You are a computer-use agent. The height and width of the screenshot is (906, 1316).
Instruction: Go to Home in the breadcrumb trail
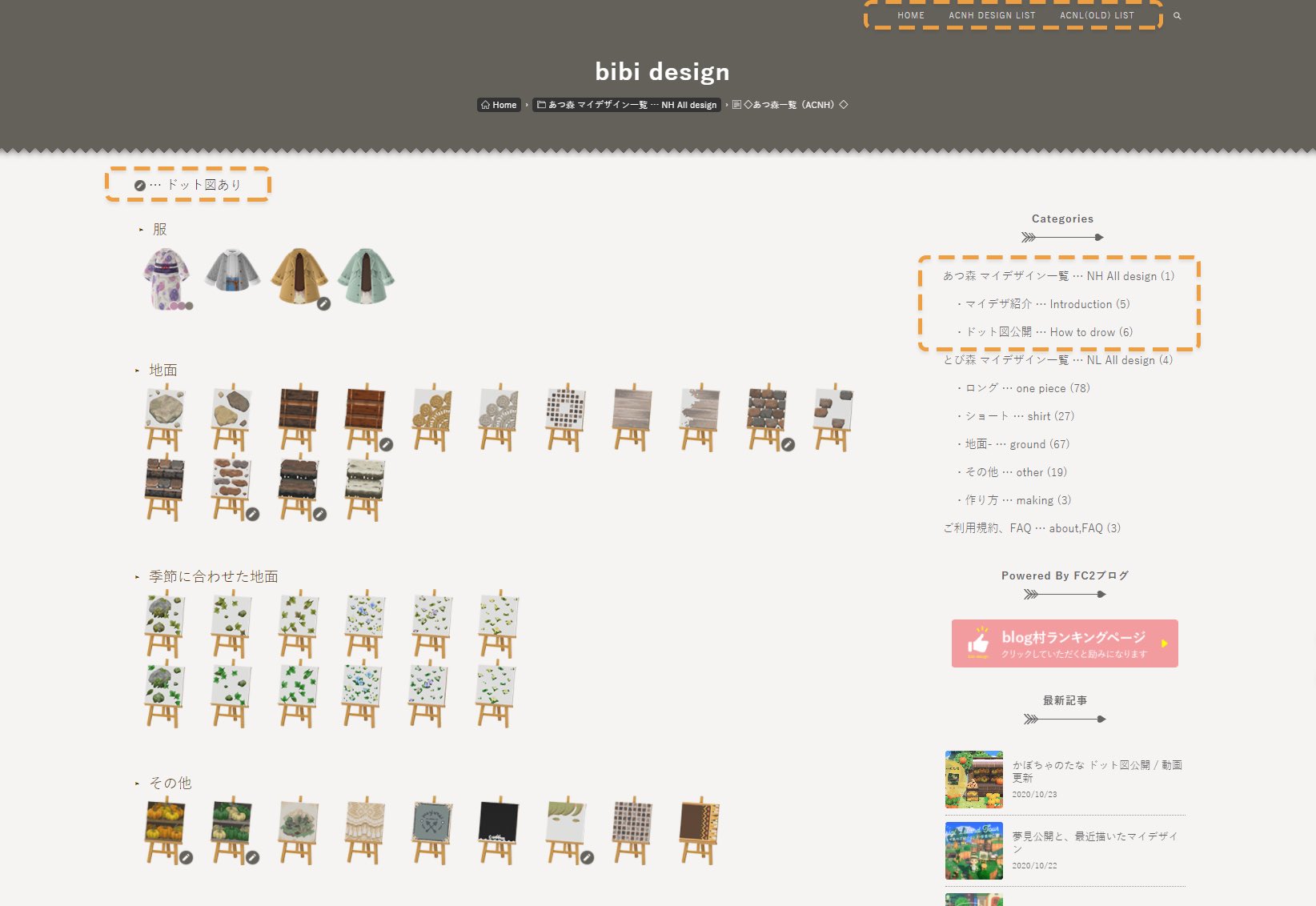point(499,105)
